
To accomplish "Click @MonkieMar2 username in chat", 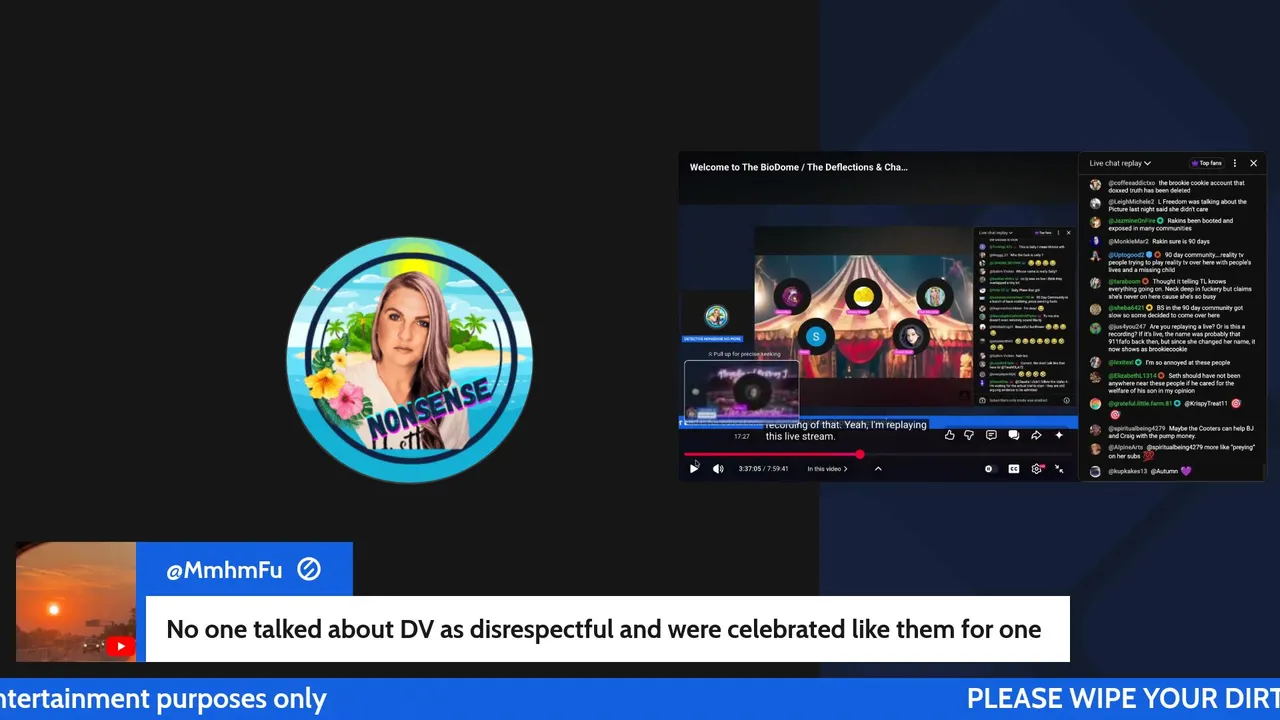I will pyautogui.click(x=1128, y=241).
